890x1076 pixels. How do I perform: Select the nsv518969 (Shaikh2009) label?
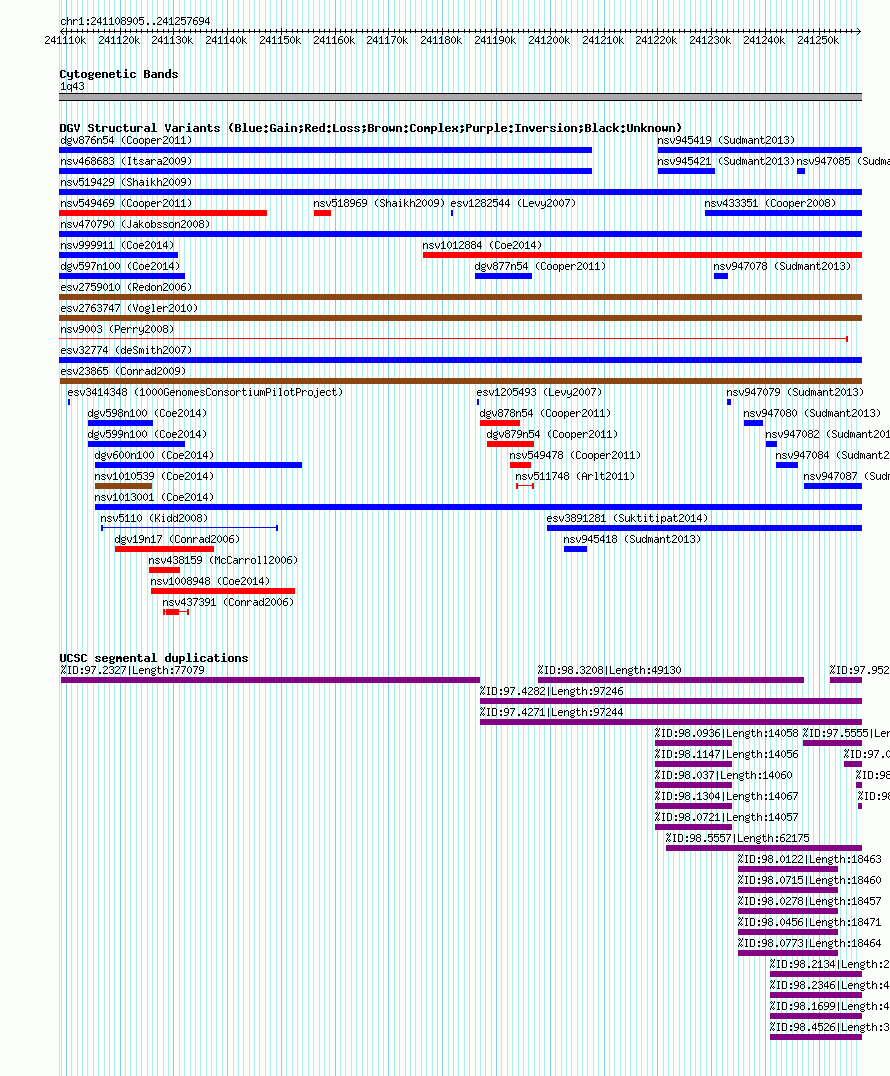point(379,203)
